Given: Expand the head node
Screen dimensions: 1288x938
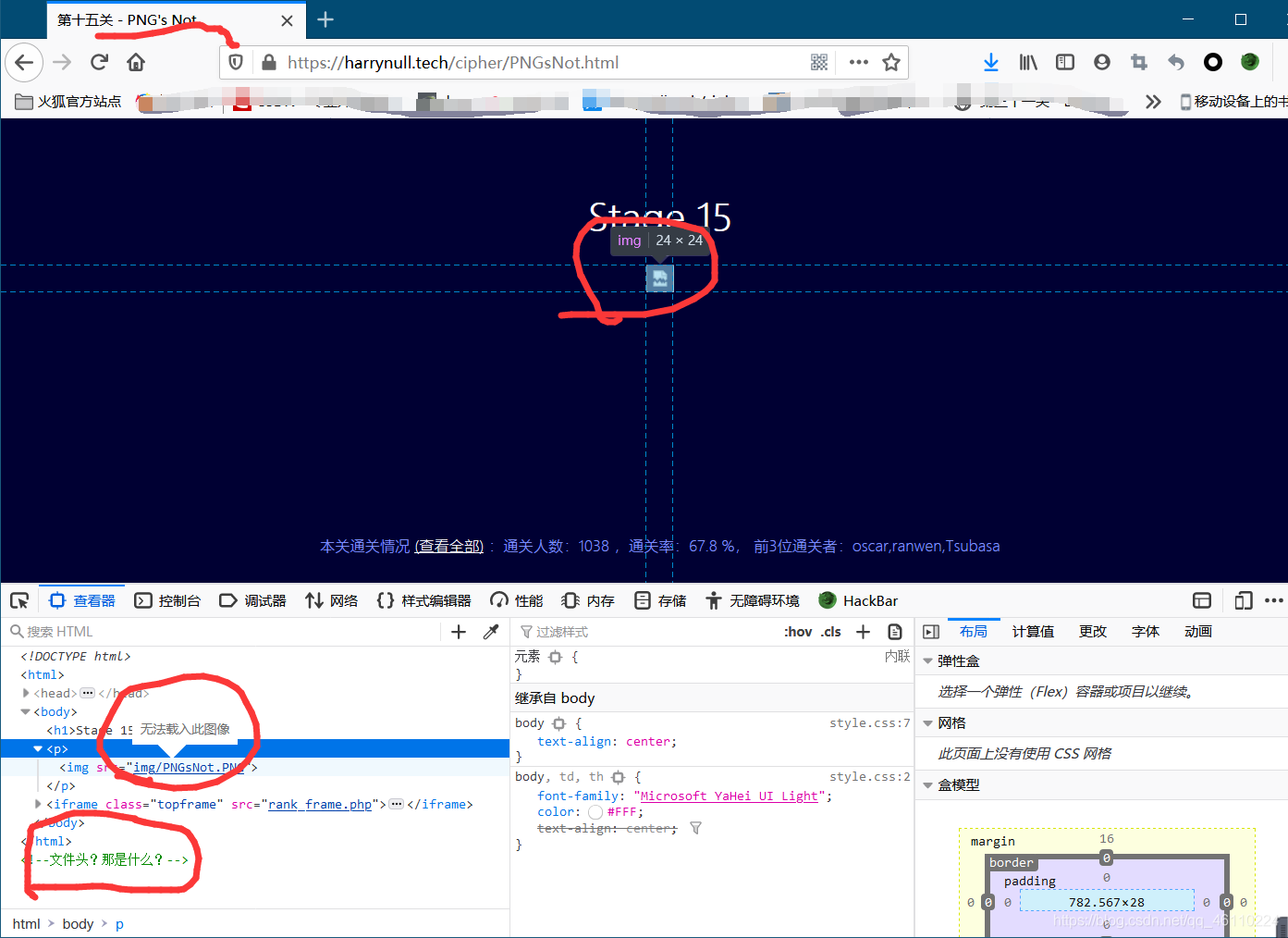Looking at the screenshot, I should [26, 693].
